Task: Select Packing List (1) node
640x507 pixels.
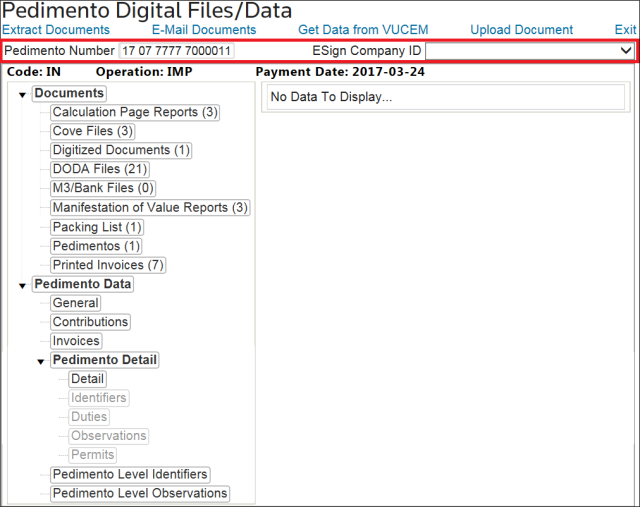Action: 97,227
